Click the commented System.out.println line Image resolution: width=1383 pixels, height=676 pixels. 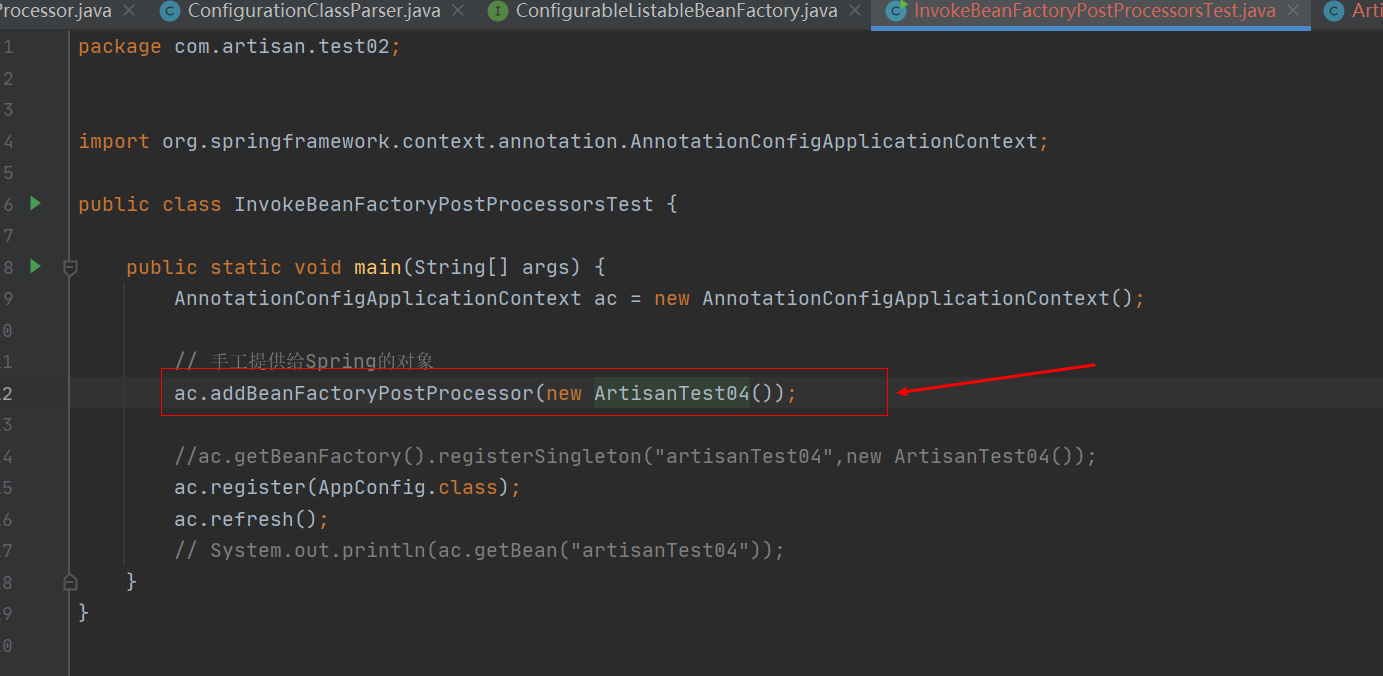(479, 550)
